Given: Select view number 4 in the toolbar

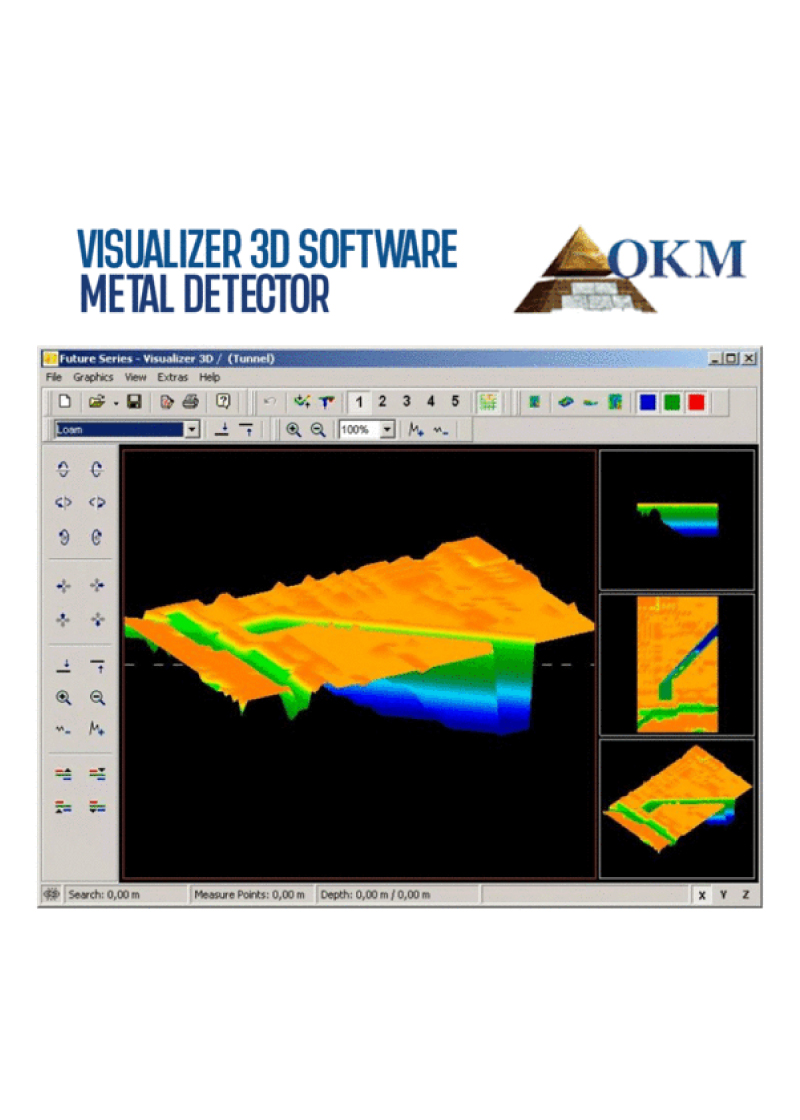Looking at the screenshot, I should point(431,401).
